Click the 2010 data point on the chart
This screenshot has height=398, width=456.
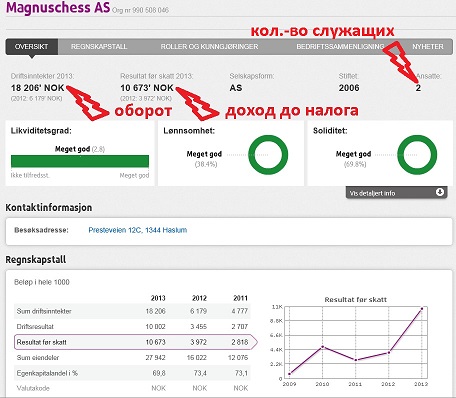322,347
